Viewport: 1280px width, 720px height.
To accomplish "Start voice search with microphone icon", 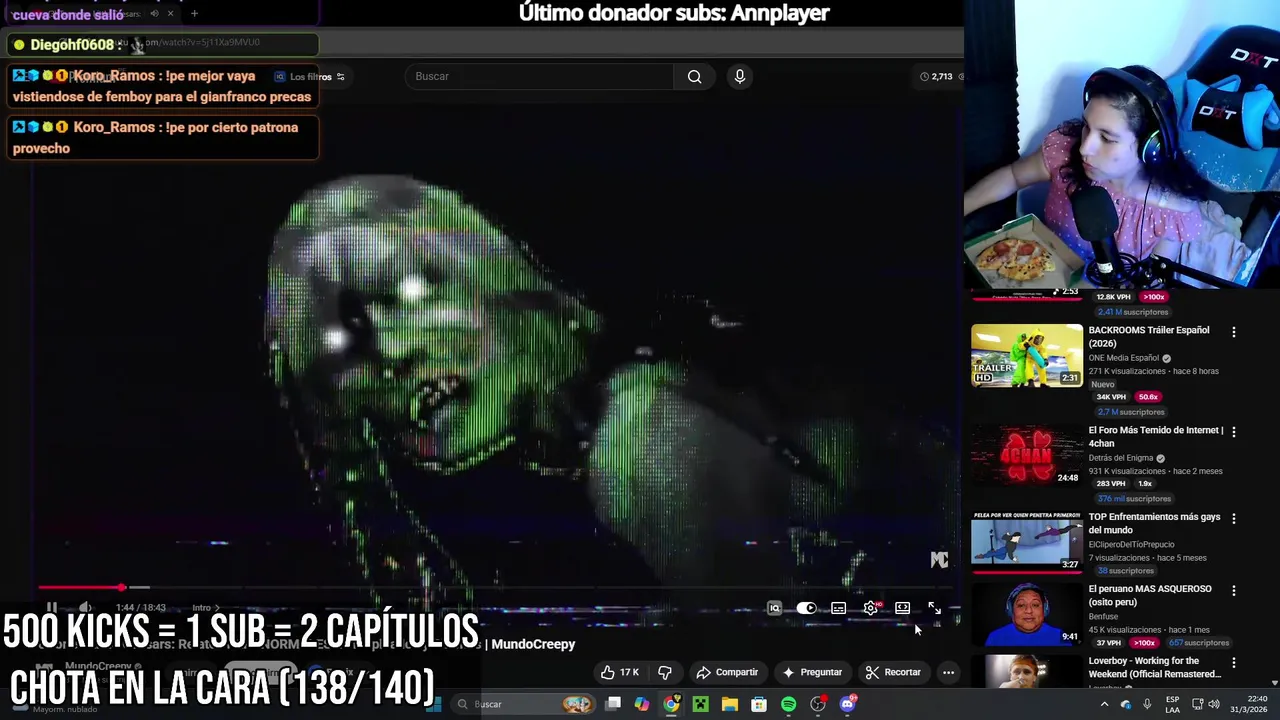I will click(739, 76).
